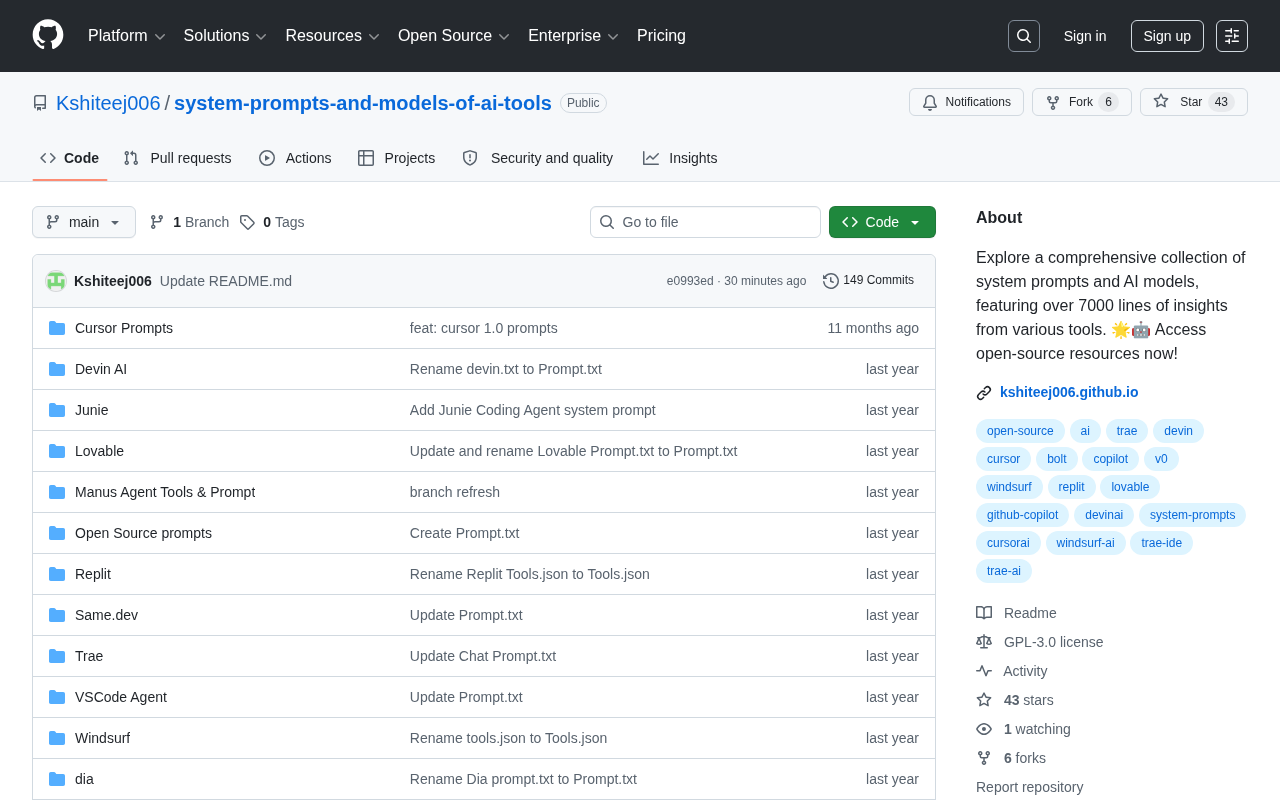Click the folder icon beside Same.dev
This screenshot has width=1280, height=800.
click(x=57, y=615)
